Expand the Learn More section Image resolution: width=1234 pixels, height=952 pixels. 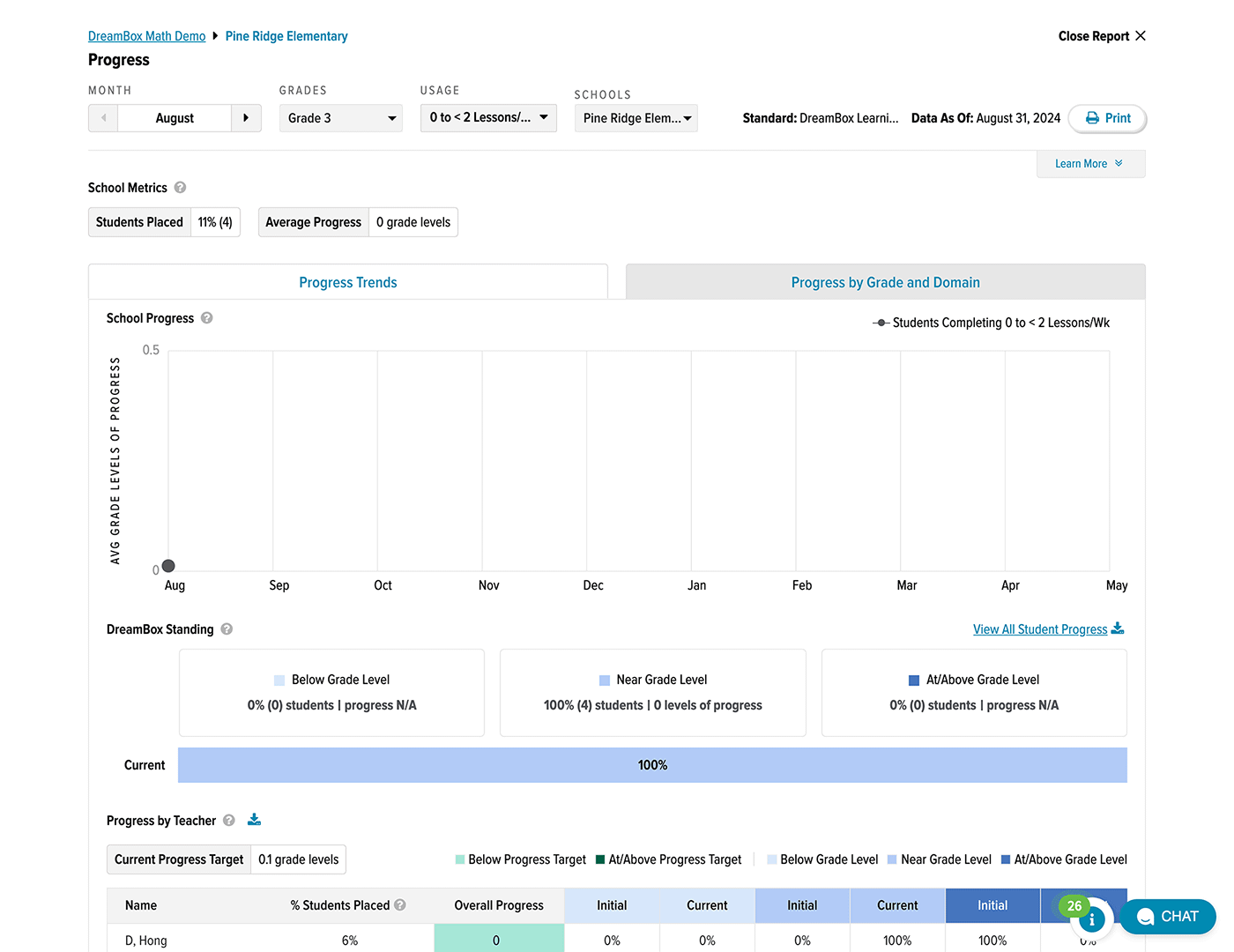(1089, 164)
